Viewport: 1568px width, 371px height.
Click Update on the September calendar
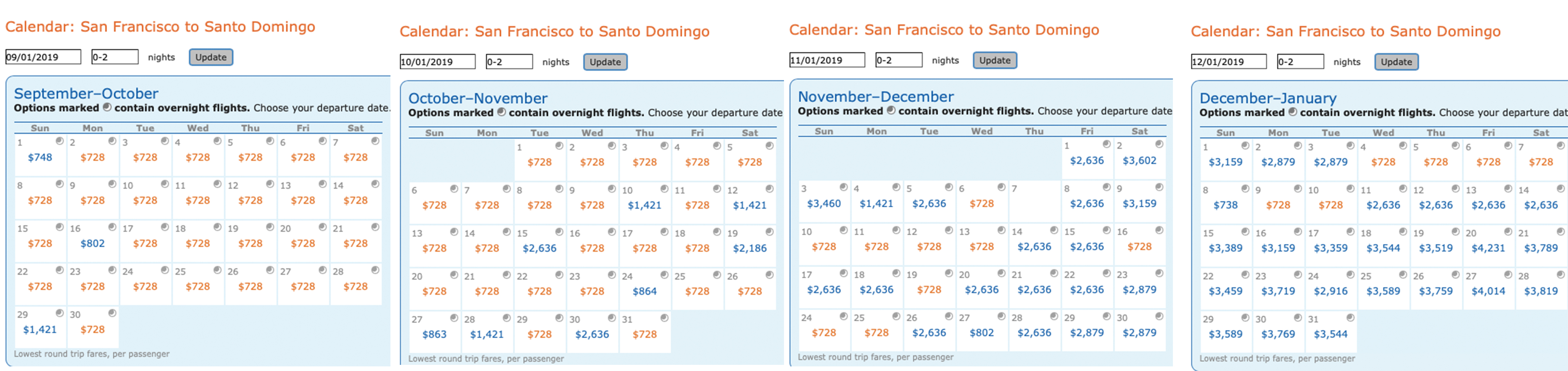[211, 57]
